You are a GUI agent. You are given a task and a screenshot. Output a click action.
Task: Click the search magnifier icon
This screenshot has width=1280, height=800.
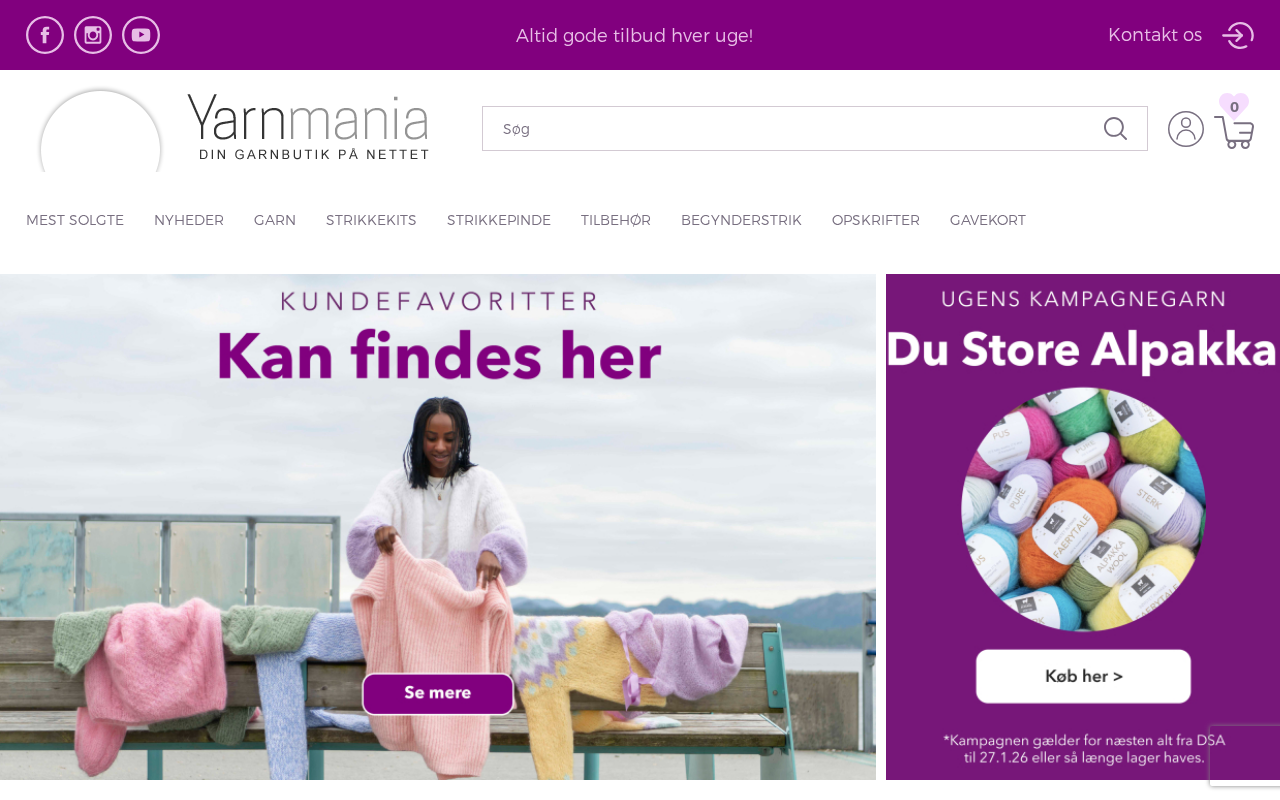click(x=1115, y=129)
